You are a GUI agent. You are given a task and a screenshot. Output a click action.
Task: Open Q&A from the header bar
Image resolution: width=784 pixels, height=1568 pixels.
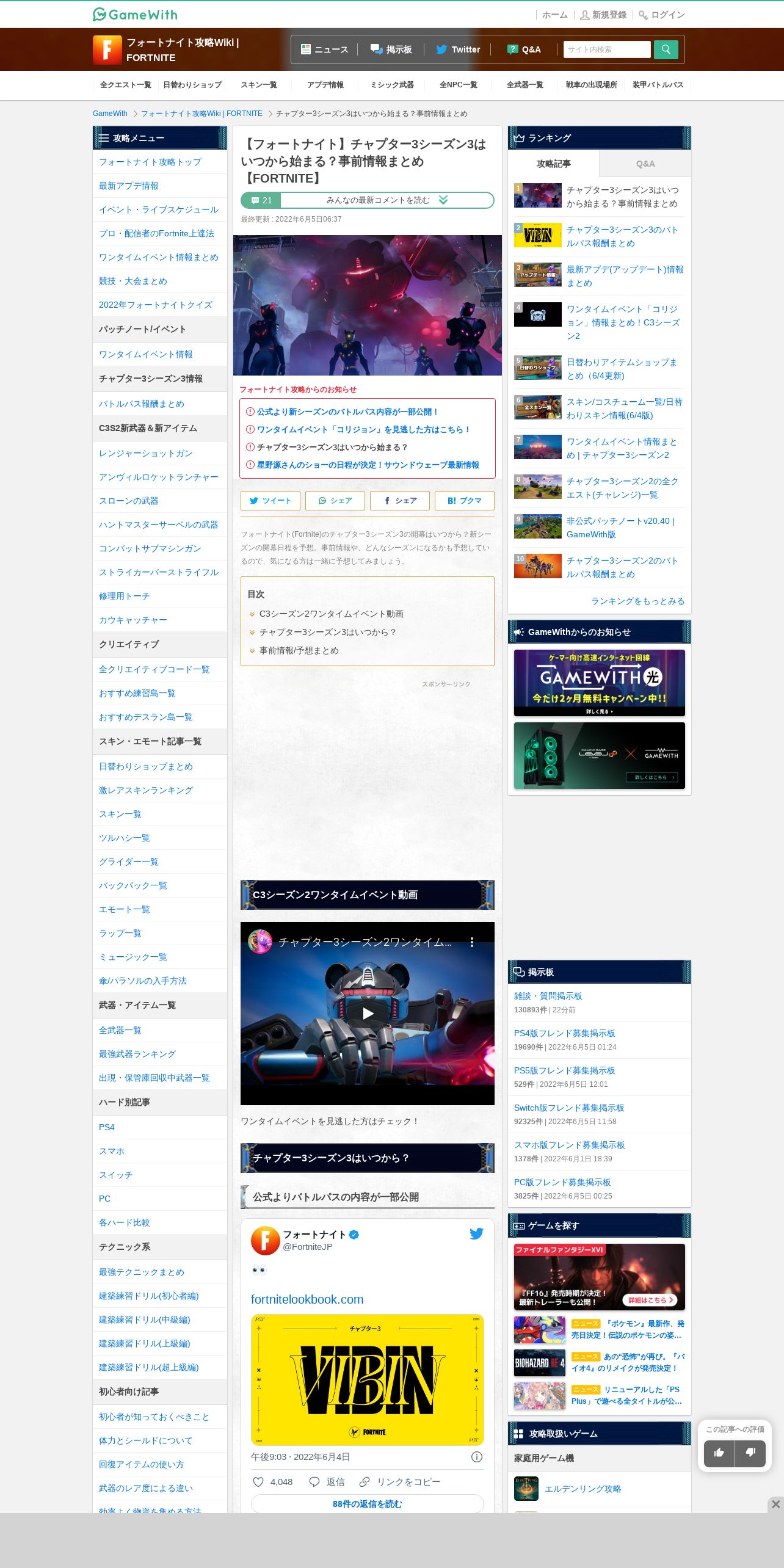(x=524, y=49)
